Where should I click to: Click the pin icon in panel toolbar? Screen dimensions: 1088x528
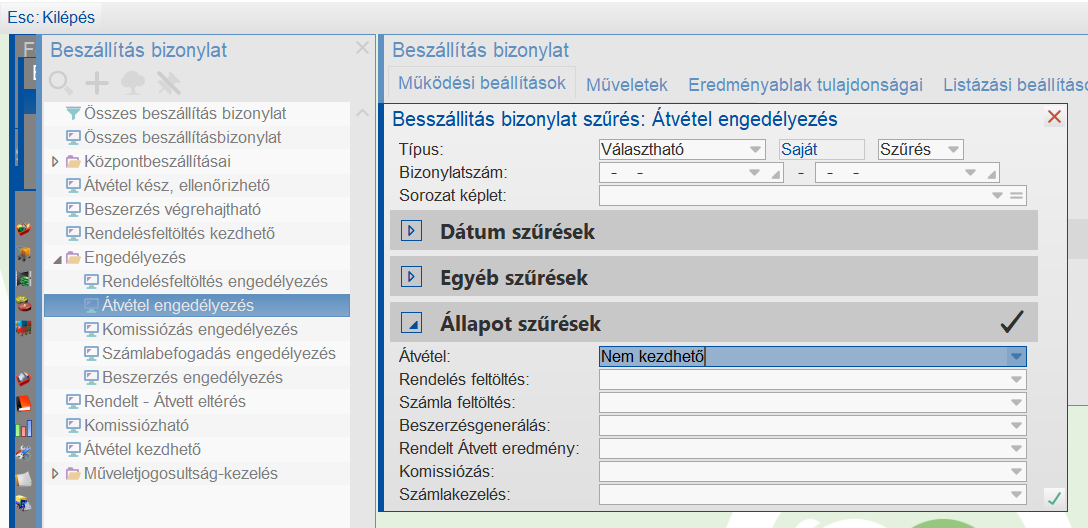tap(167, 82)
